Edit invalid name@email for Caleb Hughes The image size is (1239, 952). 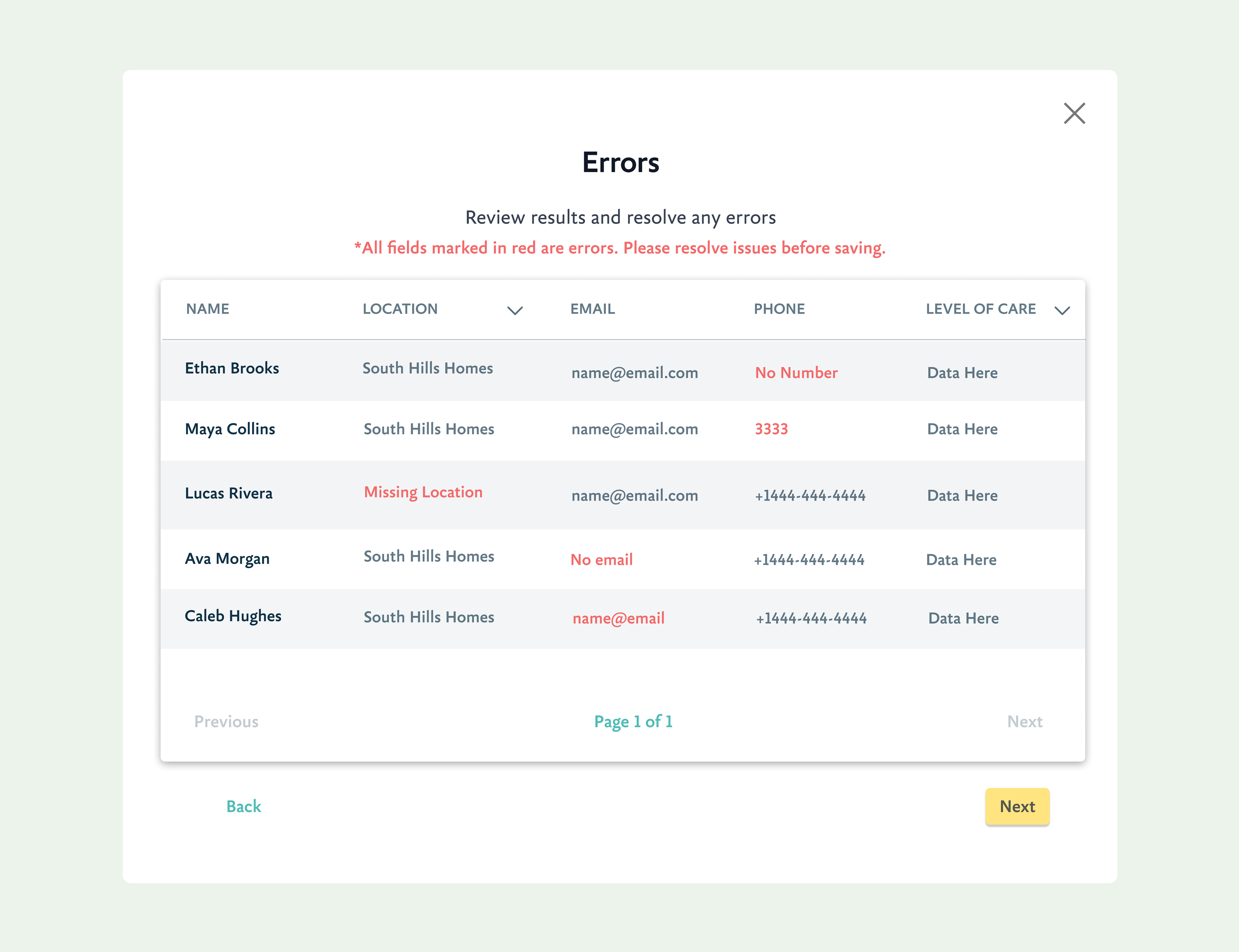click(x=618, y=618)
